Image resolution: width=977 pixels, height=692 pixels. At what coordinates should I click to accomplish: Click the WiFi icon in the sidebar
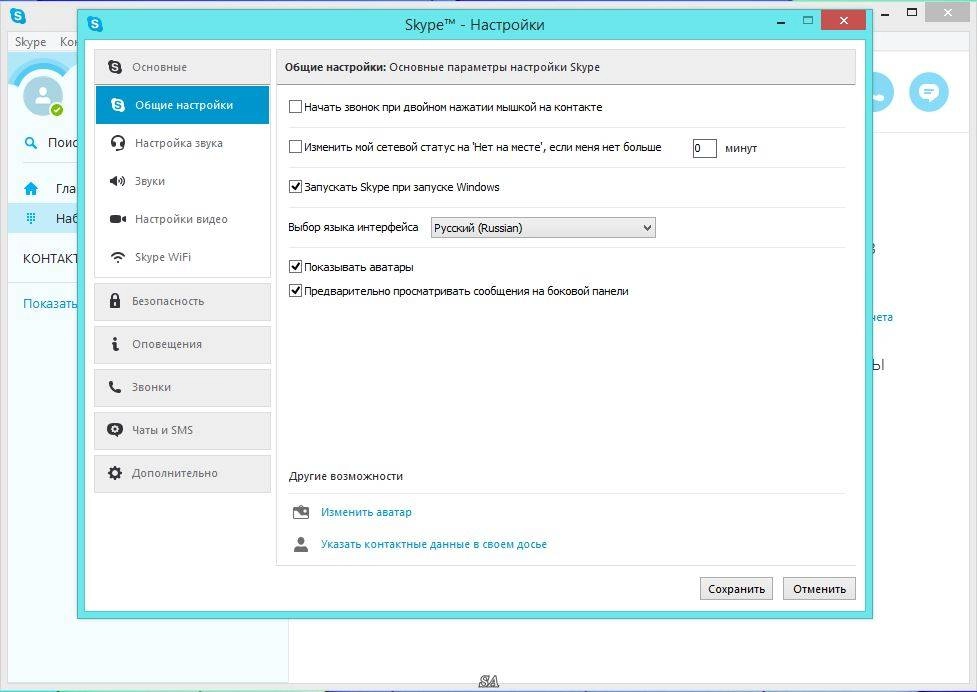[117, 257]
